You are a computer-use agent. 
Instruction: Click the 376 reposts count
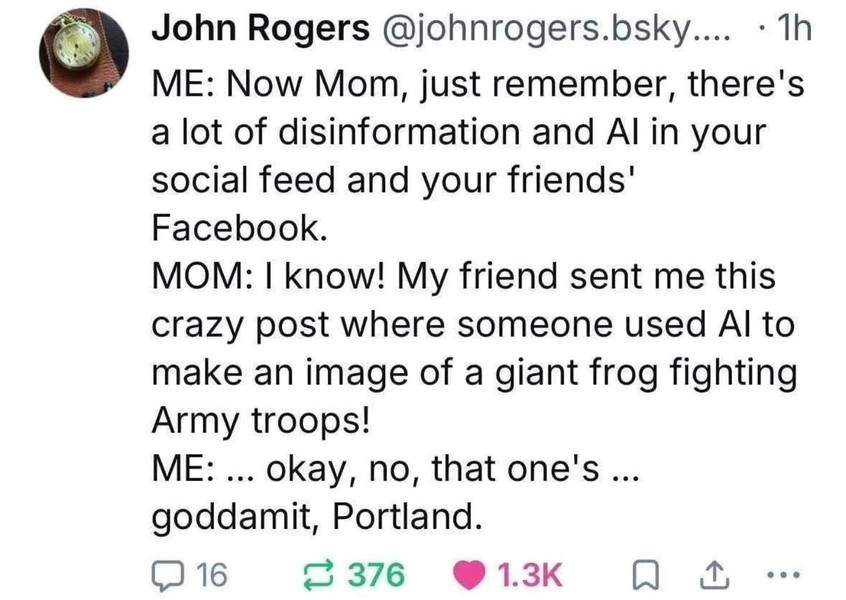coord(375,573)
